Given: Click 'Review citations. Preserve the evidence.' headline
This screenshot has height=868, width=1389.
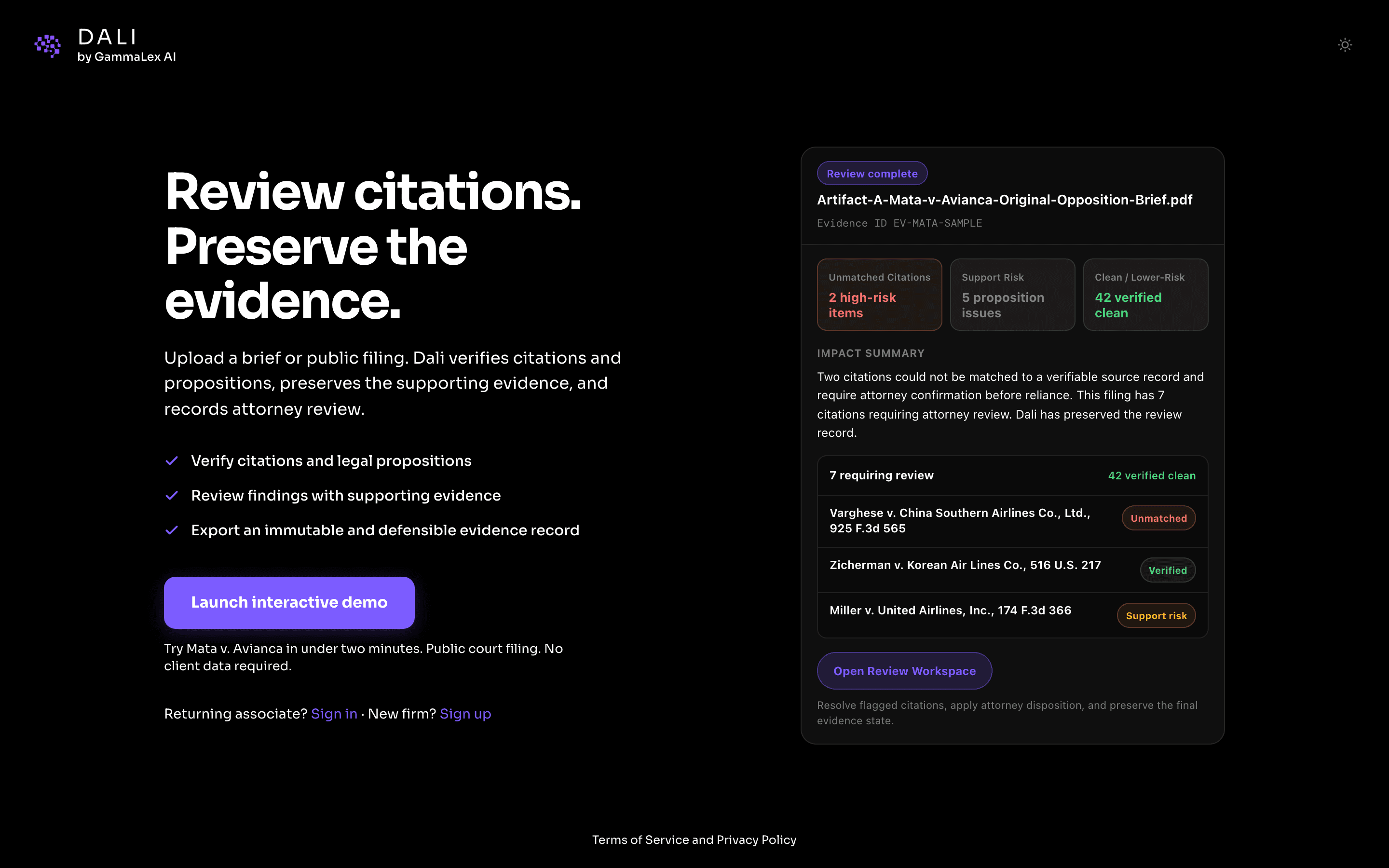Looking at the screenshot, I should (x=373, y=246).
